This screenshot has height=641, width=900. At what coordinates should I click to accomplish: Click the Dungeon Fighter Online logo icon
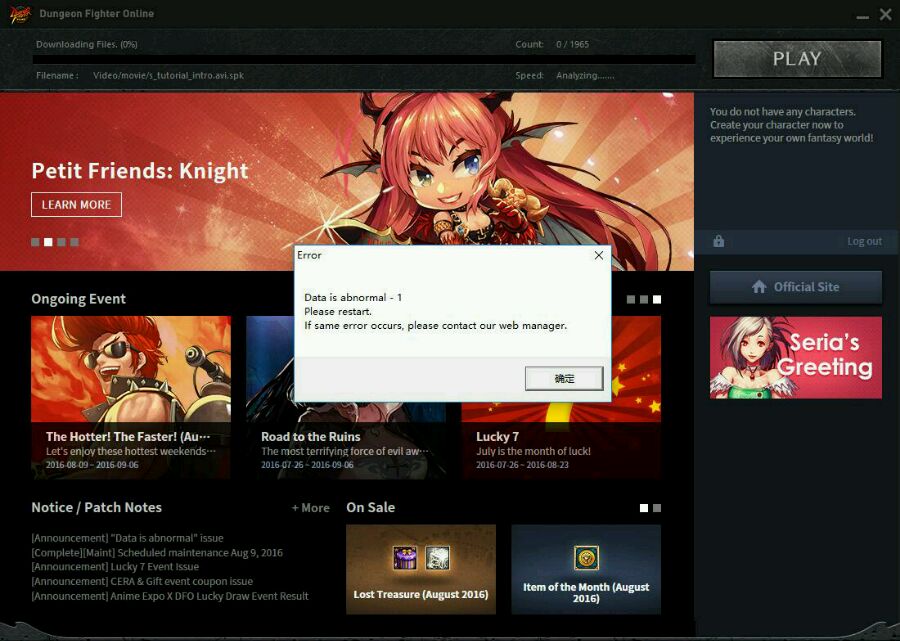tap(21, 14)
